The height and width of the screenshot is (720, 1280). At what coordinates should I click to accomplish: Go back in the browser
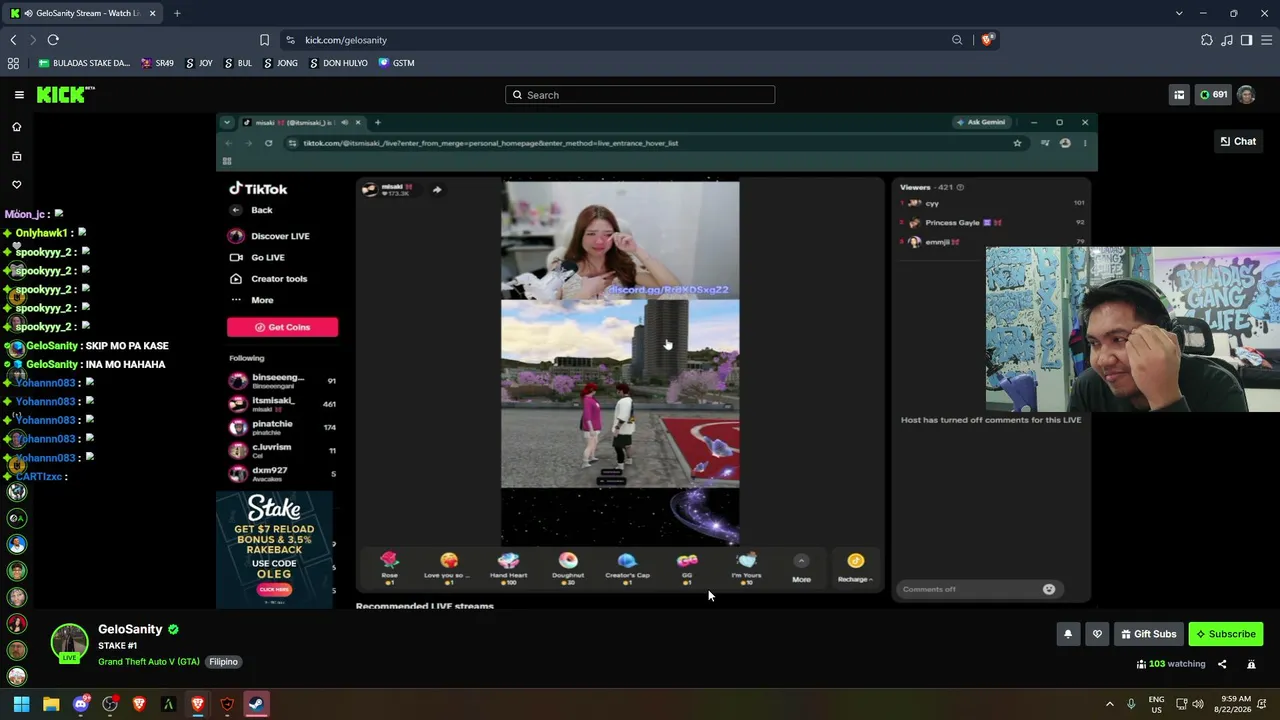click(x=13, y=40)
